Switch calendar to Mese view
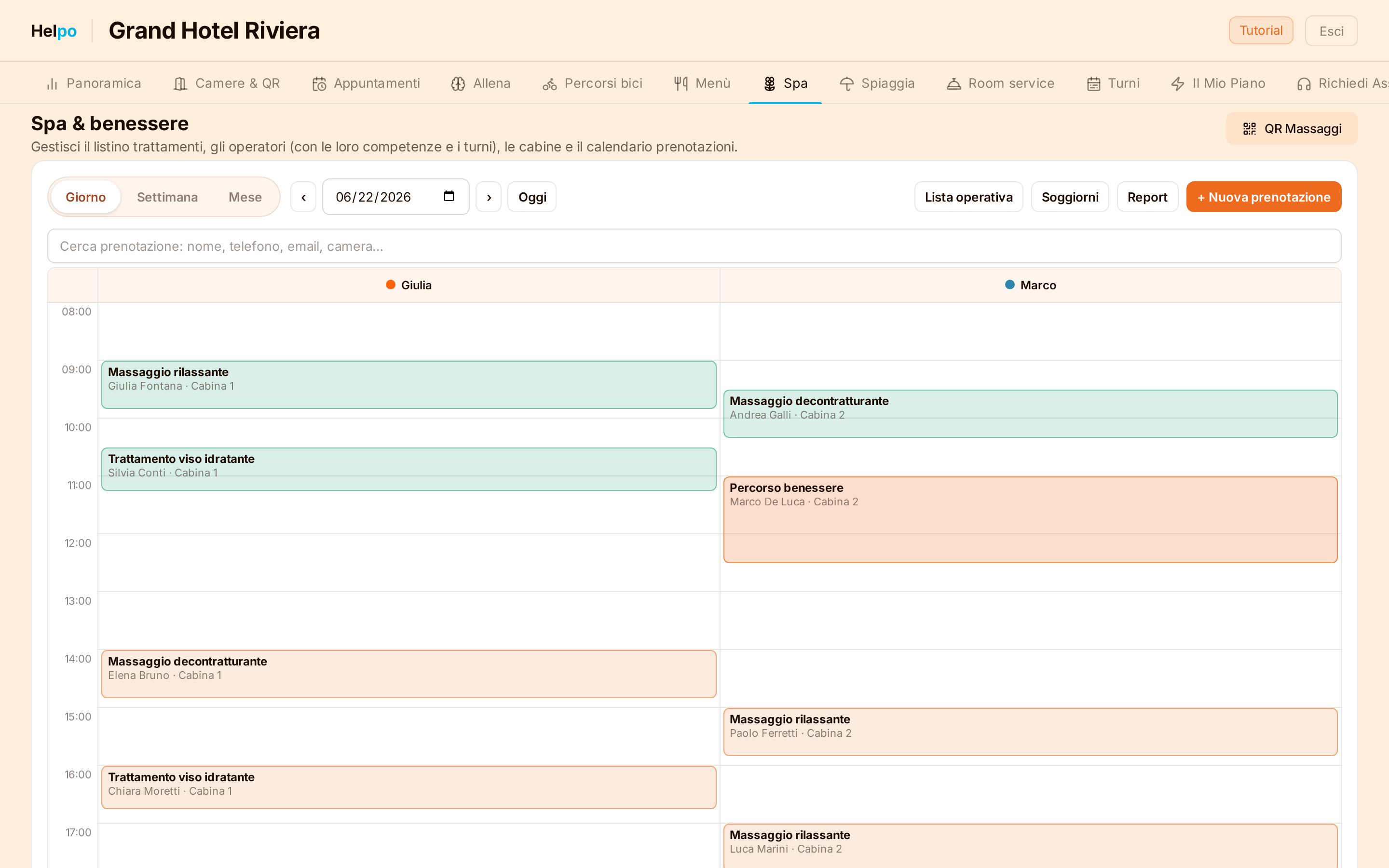This screenshot has height=868, width=1389. [245, 197]
